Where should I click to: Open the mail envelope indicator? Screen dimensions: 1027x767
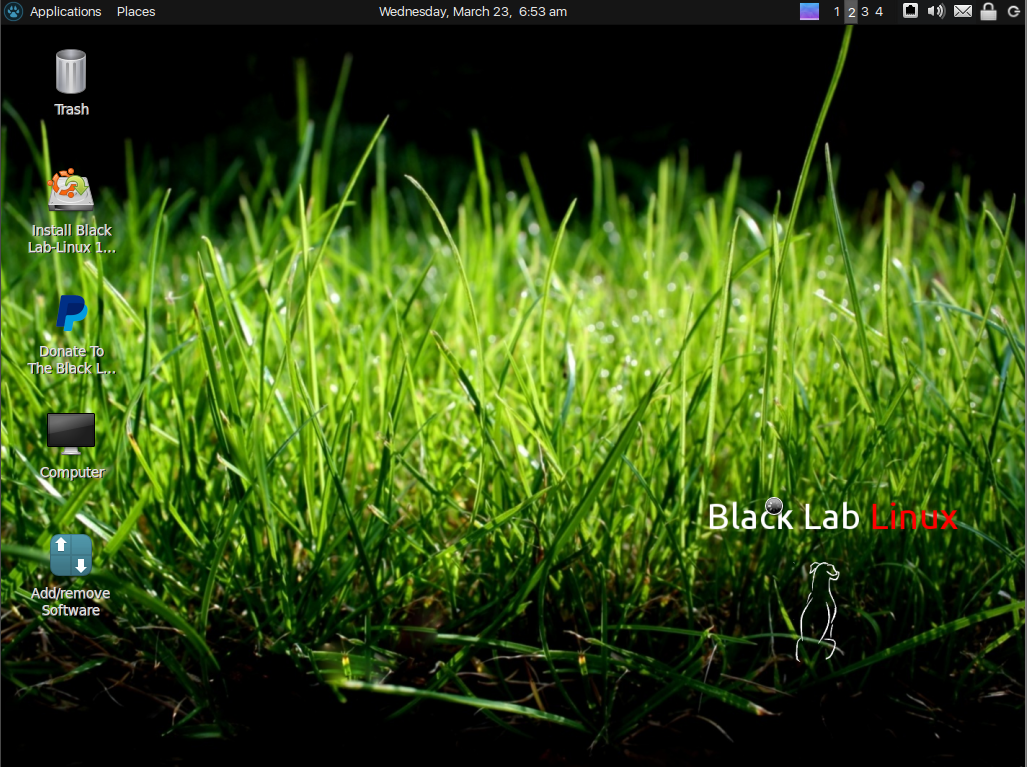[962, 11]
